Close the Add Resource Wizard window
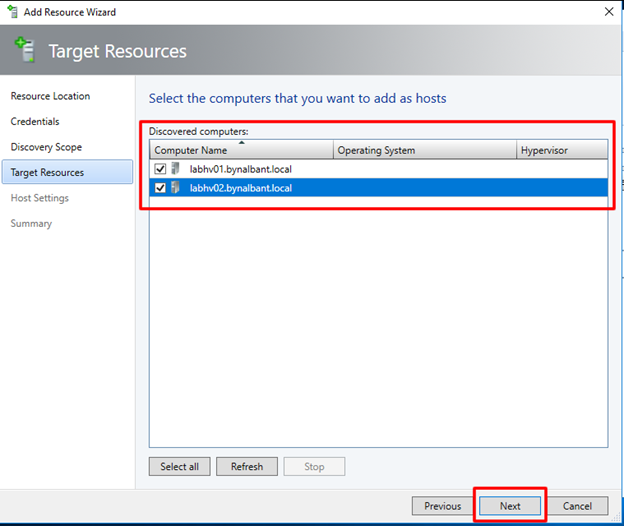624x526 pixels. click(x=609, y=12)
